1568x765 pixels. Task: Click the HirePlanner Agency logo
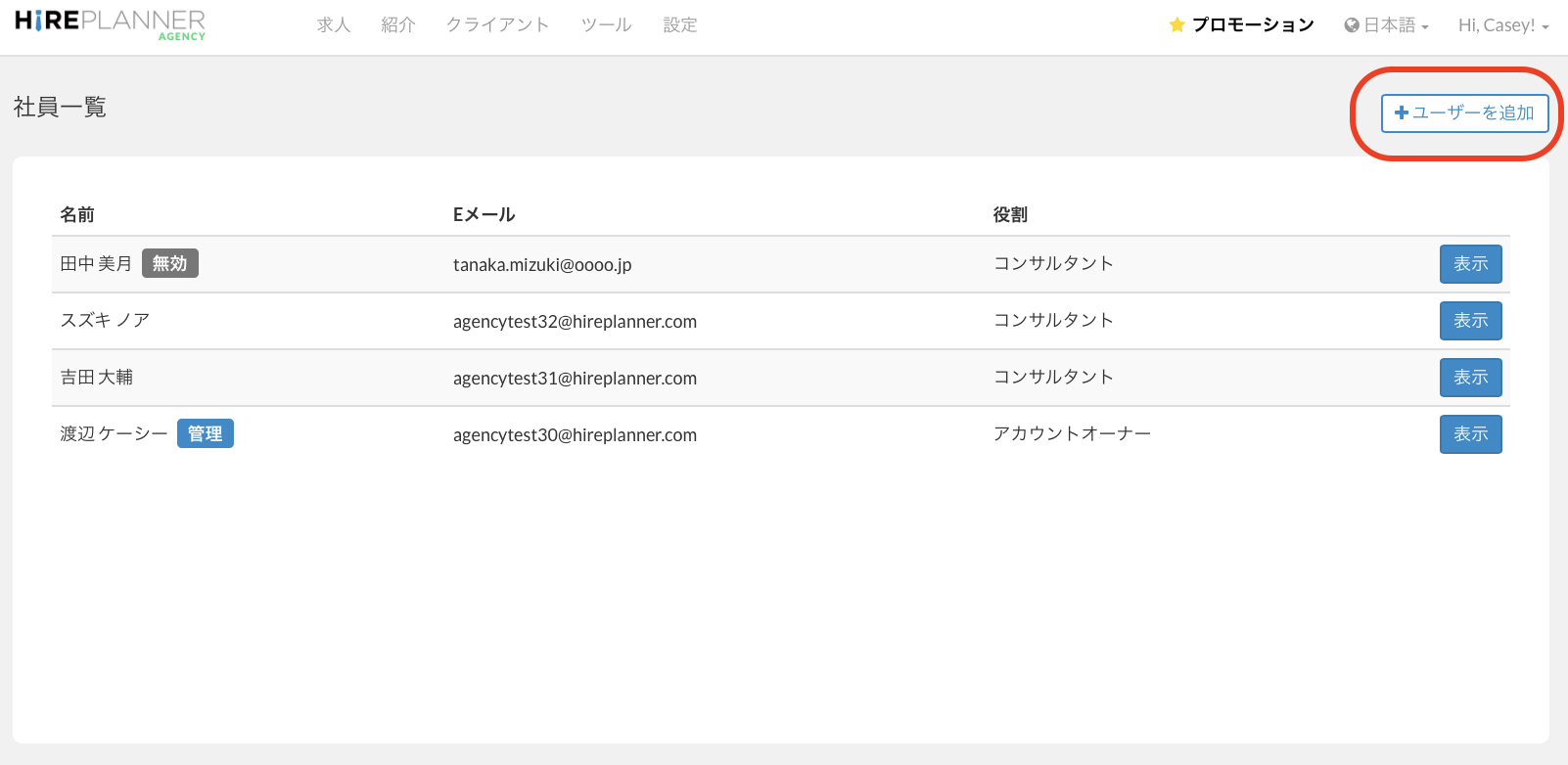click(x=110, y=24)
